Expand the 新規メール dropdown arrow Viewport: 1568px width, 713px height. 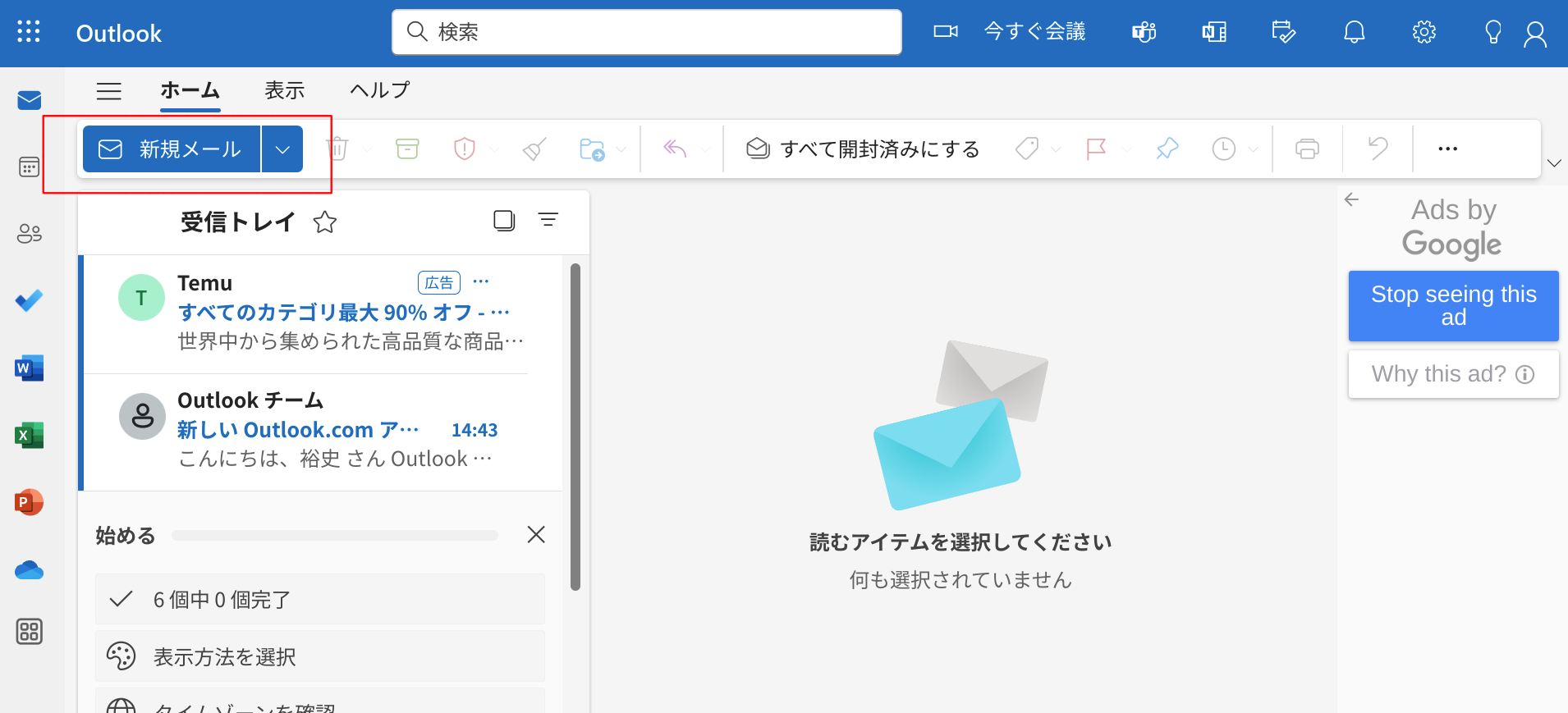[282, 149]
